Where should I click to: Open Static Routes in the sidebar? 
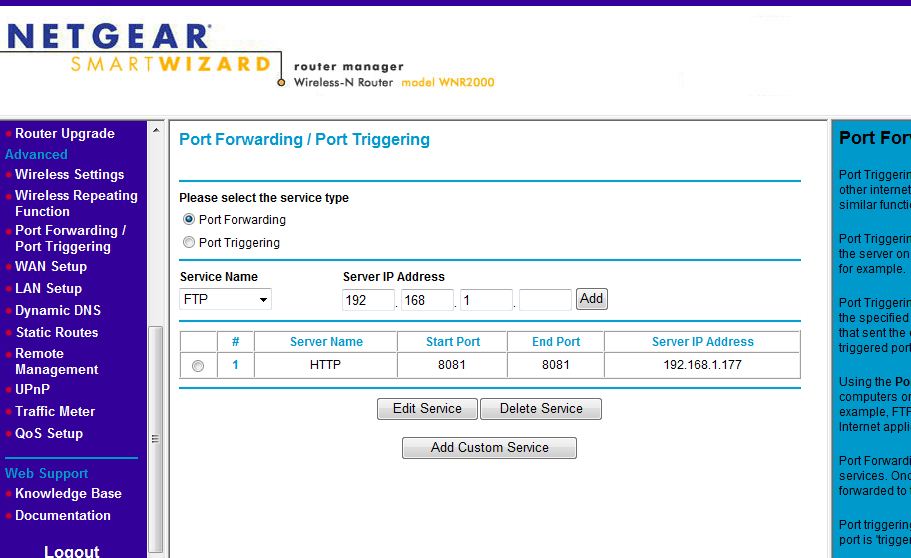56,332
